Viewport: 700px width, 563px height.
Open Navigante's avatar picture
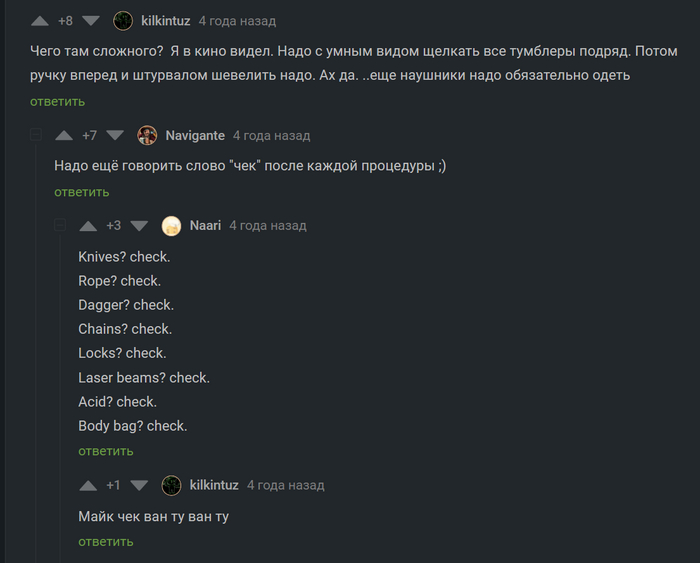point(147,136)
